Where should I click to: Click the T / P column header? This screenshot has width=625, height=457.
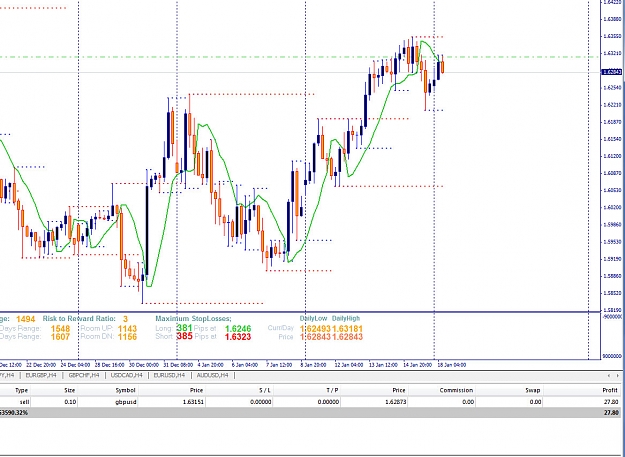(x=332, y=390)
